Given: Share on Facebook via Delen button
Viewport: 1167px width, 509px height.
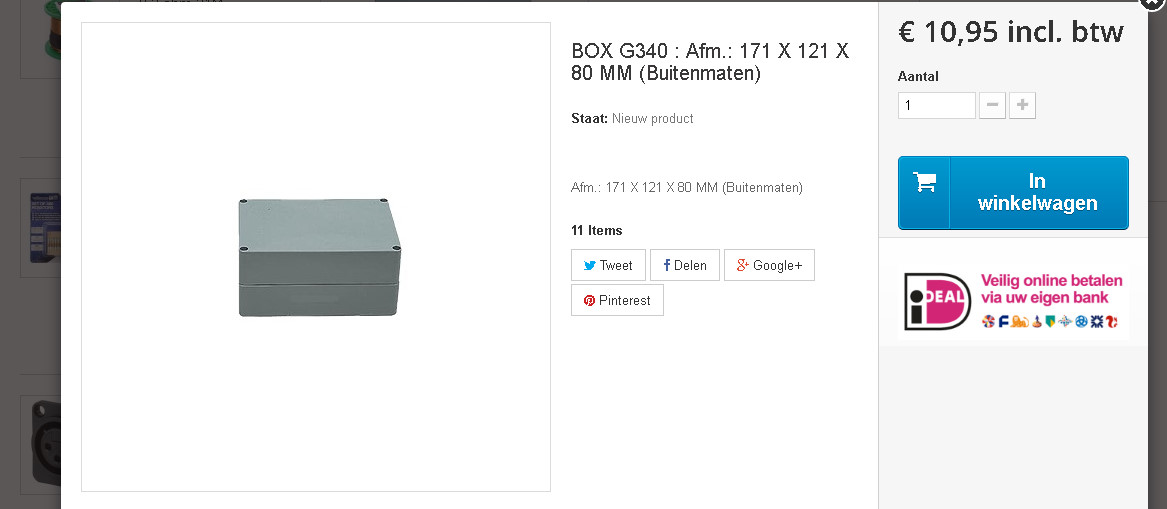Looking at the screenshot, I should coord(684,265).
